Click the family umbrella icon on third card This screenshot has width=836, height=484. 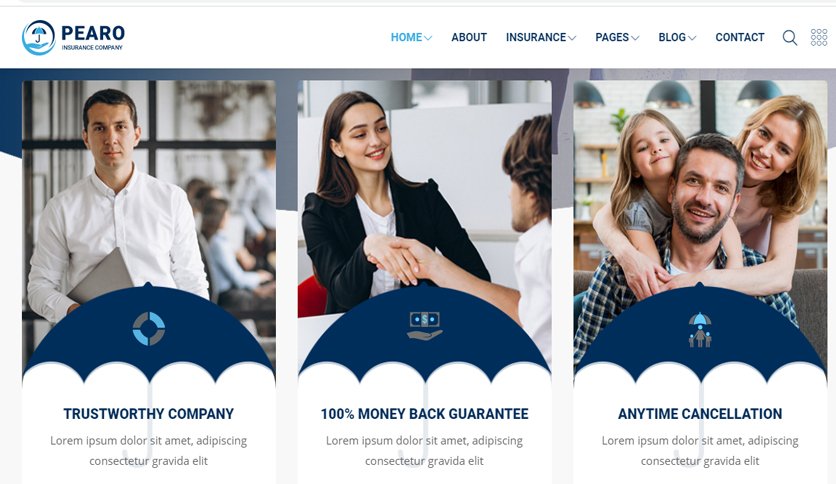pos(700,329)
